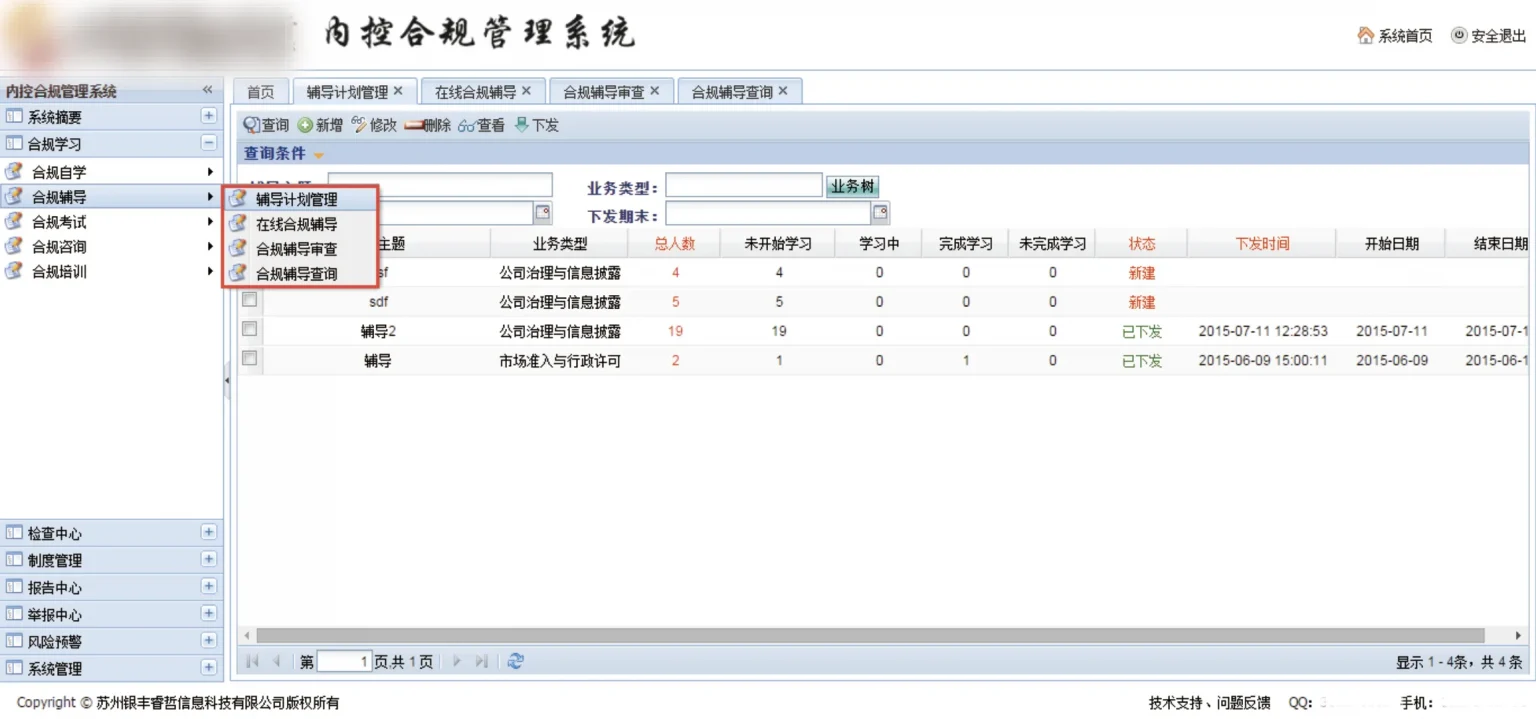Expand the 系统管理 sidebar section
The image size is (1536, 719).
tap(208, 668)
